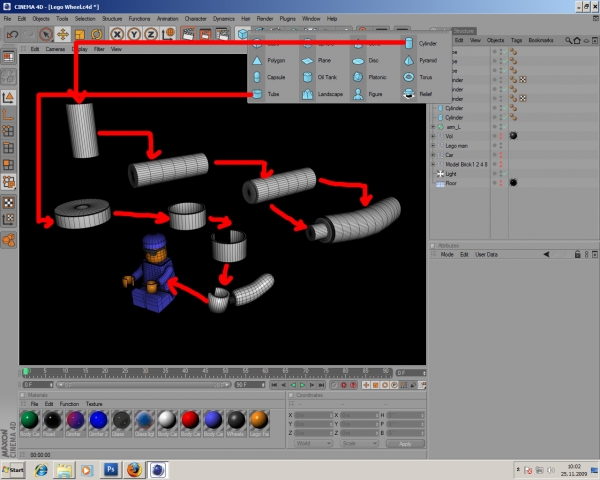
Task: Activate the Rotate tool
Action: coord(96,34)
